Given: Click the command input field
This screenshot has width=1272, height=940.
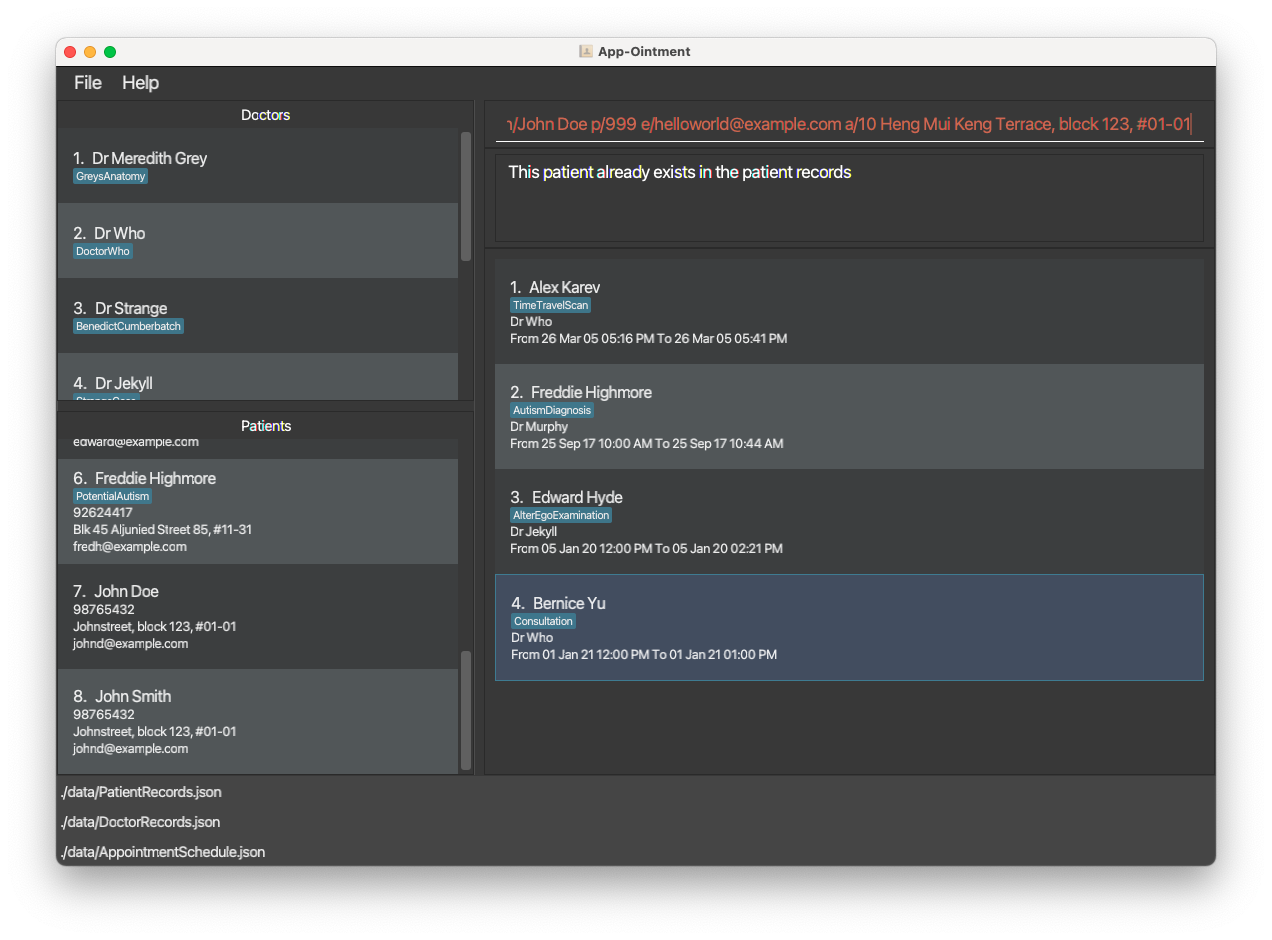Looking at the screenshot, I should [849, 124].
